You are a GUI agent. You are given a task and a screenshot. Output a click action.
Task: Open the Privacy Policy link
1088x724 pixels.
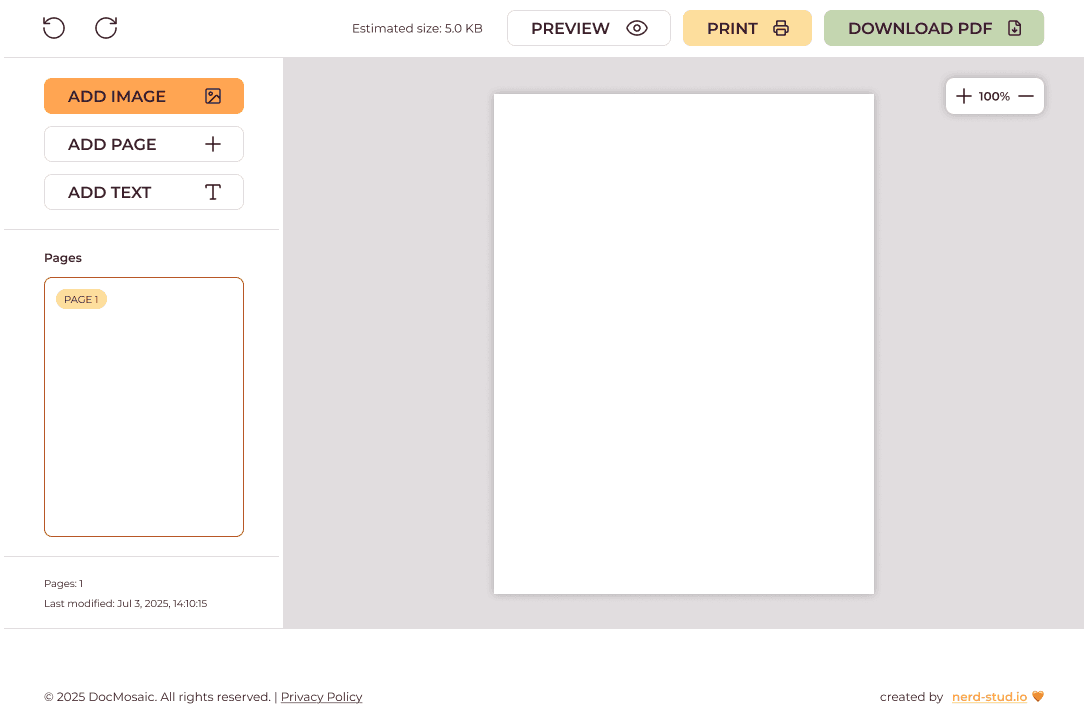pyautogui.click(x=321, y=696)
